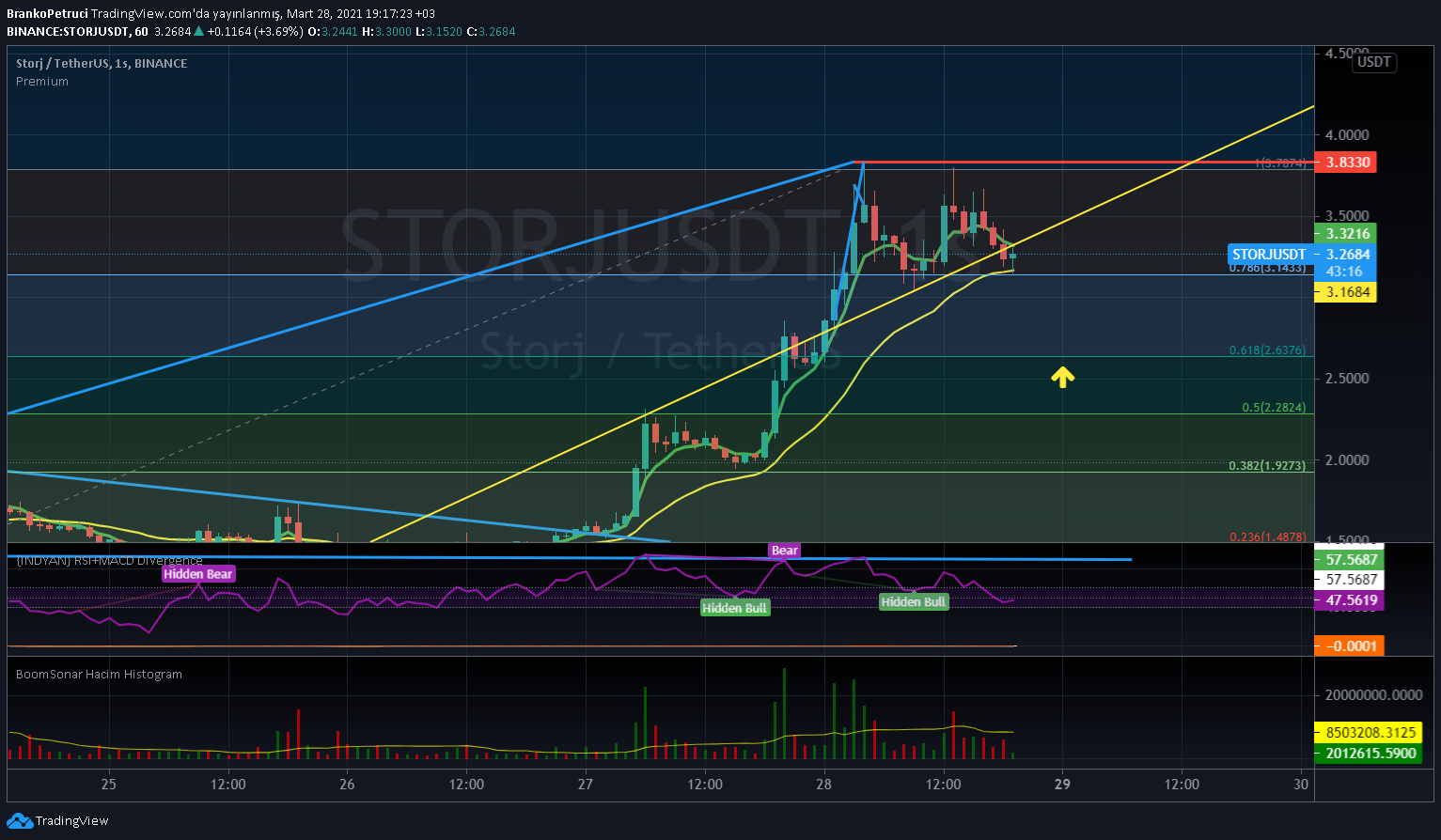The width and height of the screenshot is (1441, 840).
Task: Click the red 3.8330 price tag
Action: point(1345,163)
